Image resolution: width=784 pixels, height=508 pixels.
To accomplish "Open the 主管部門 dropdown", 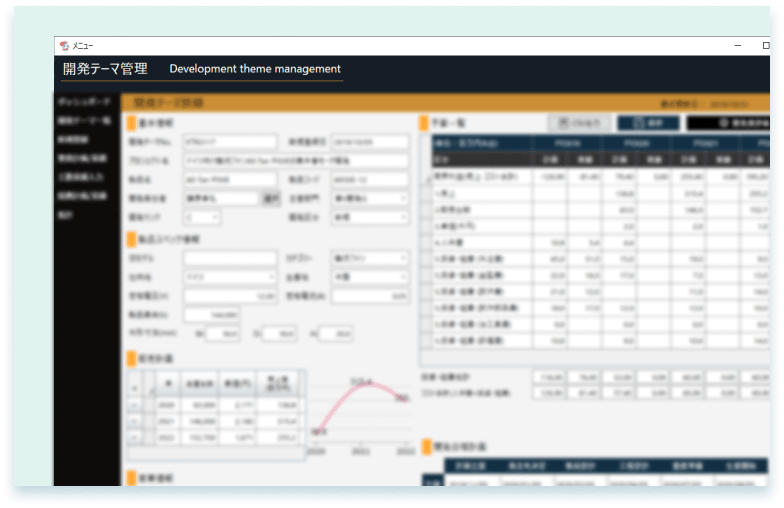I will (x=371, y=198).
